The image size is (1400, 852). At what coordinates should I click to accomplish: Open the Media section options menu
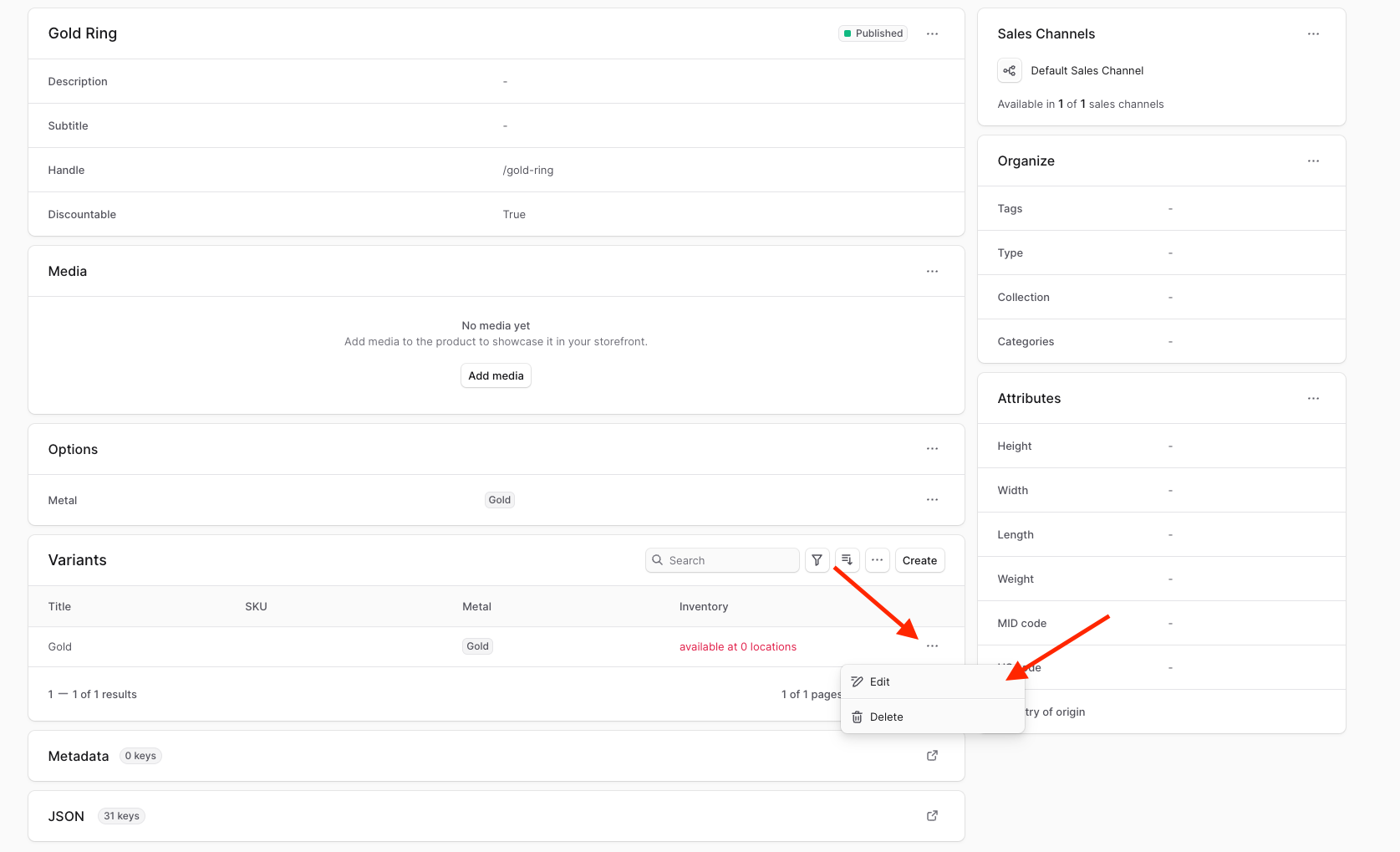pos(932,271)
